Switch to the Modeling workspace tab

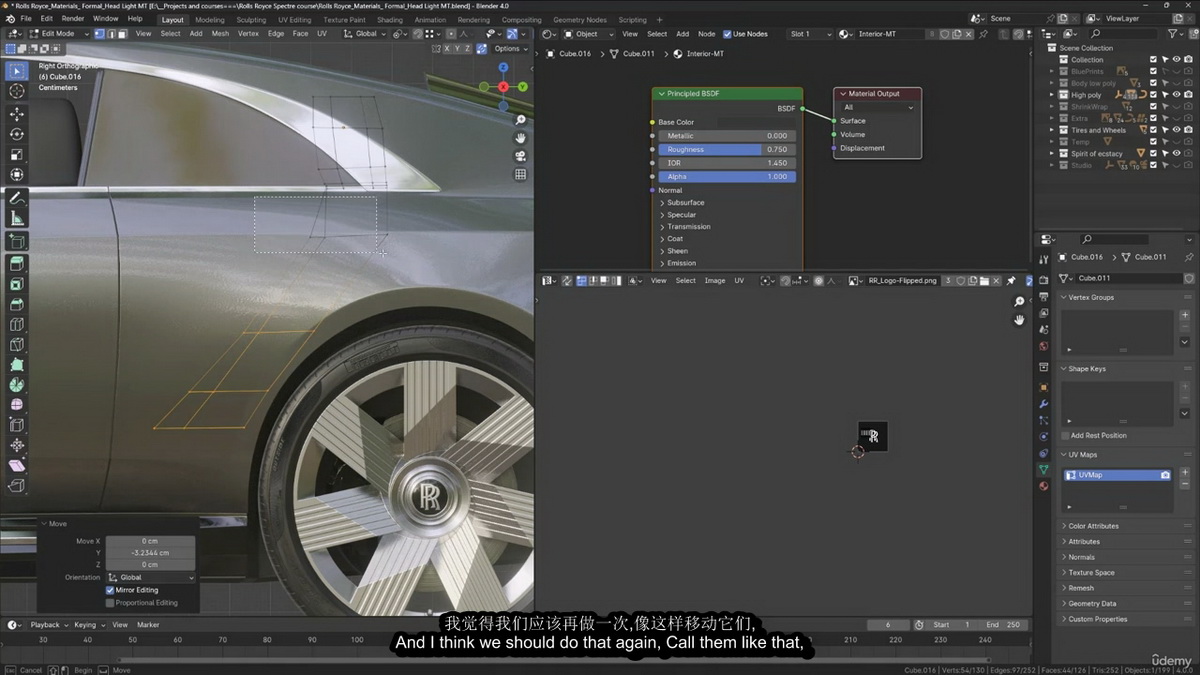pos(210,20)
